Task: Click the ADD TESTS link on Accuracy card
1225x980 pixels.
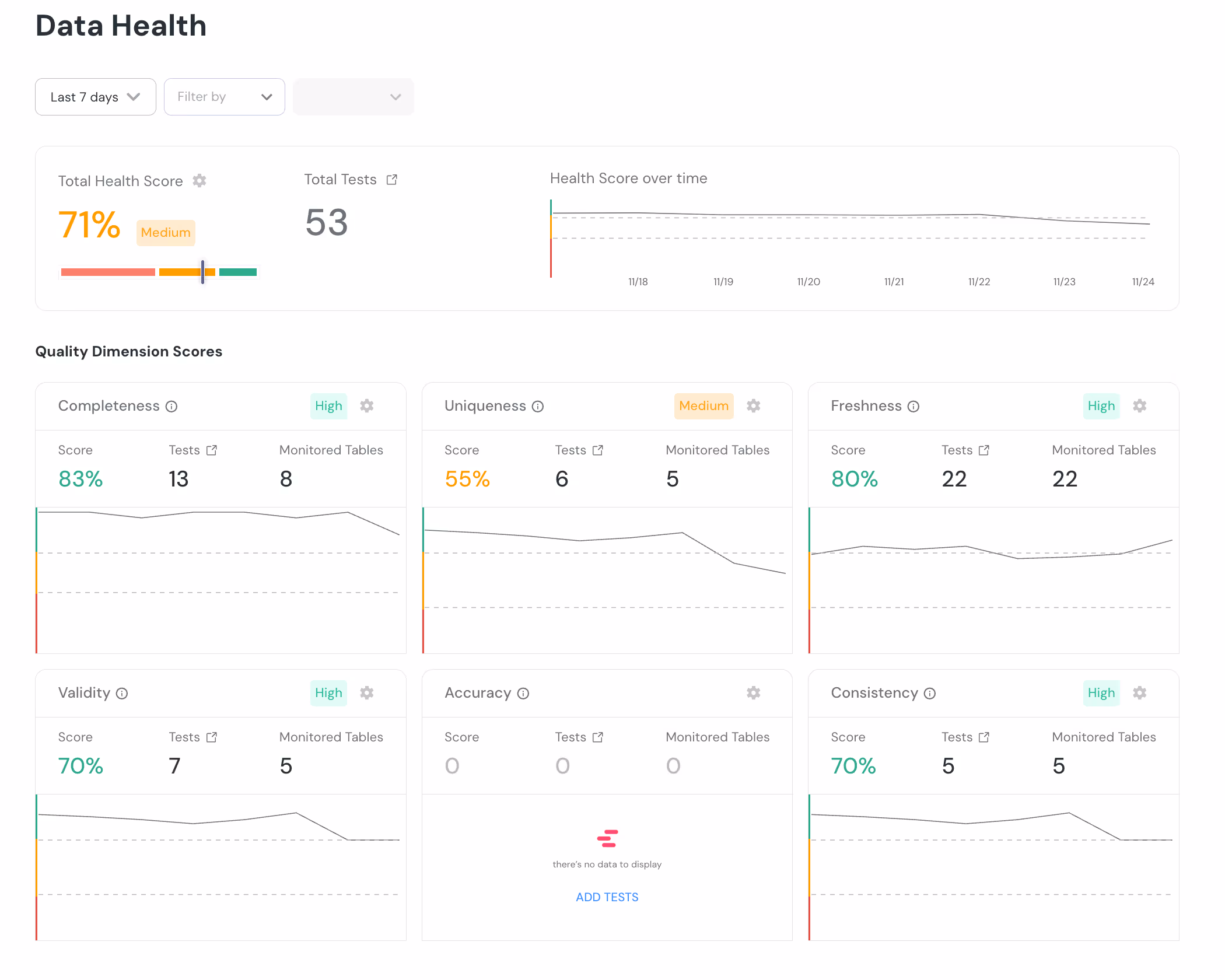Action: [607, 897]
